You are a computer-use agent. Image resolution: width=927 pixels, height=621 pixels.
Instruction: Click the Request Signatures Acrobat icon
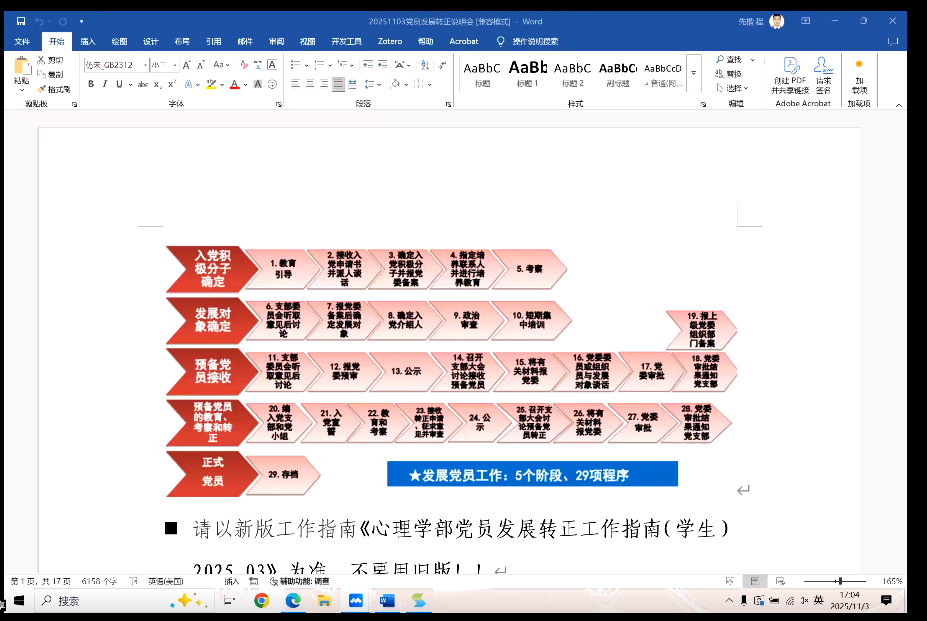(x=823, y=68)
